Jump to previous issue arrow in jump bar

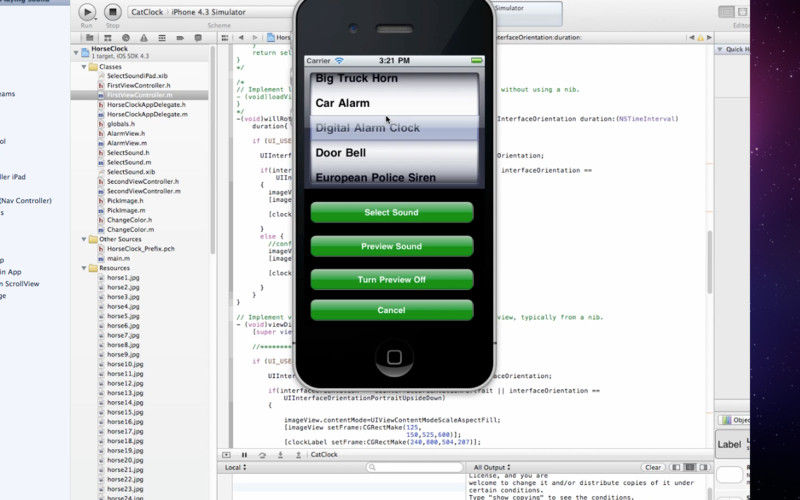[x=692, y=38]
